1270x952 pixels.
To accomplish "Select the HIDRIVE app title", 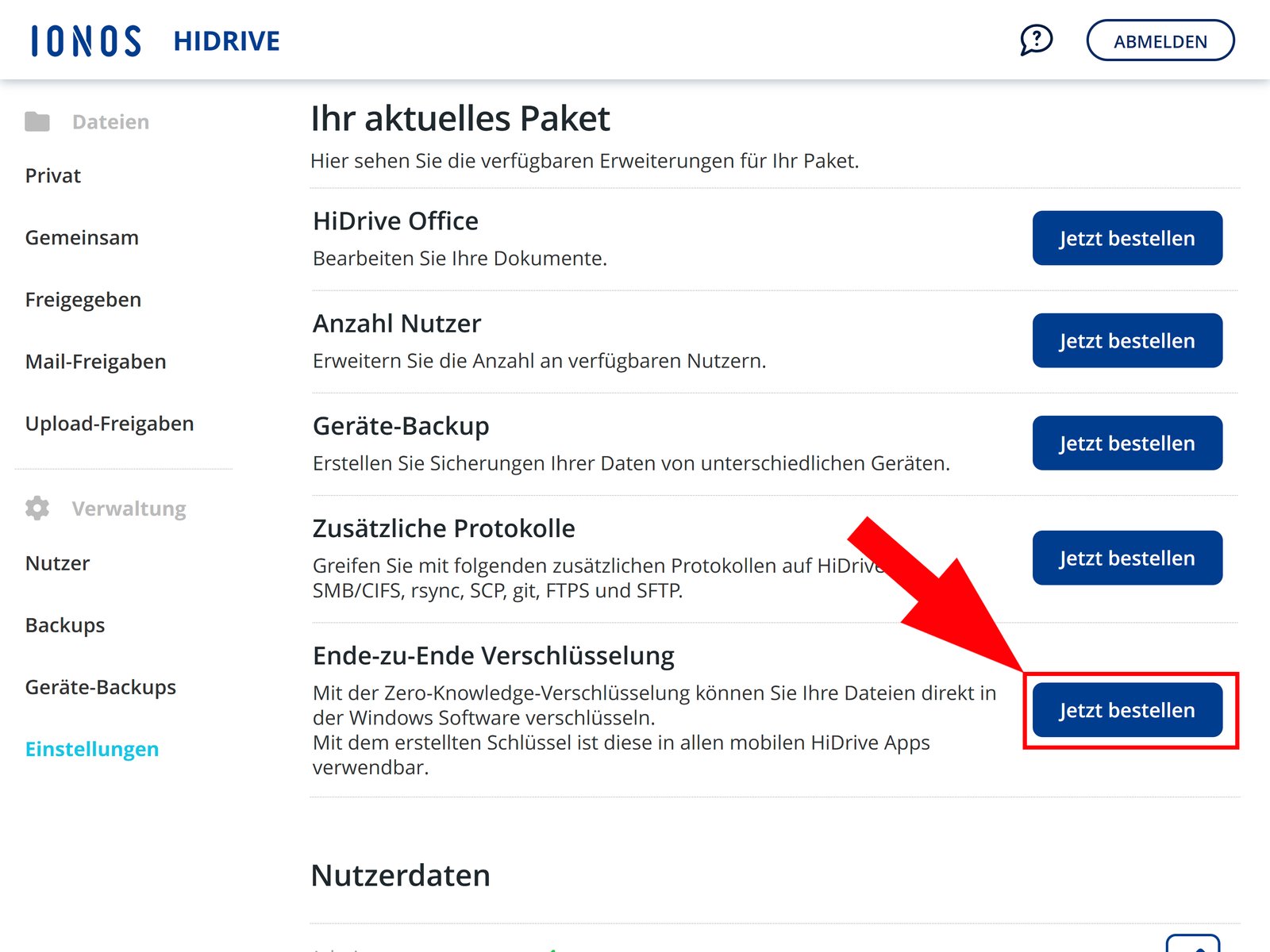I will point(226,40).
